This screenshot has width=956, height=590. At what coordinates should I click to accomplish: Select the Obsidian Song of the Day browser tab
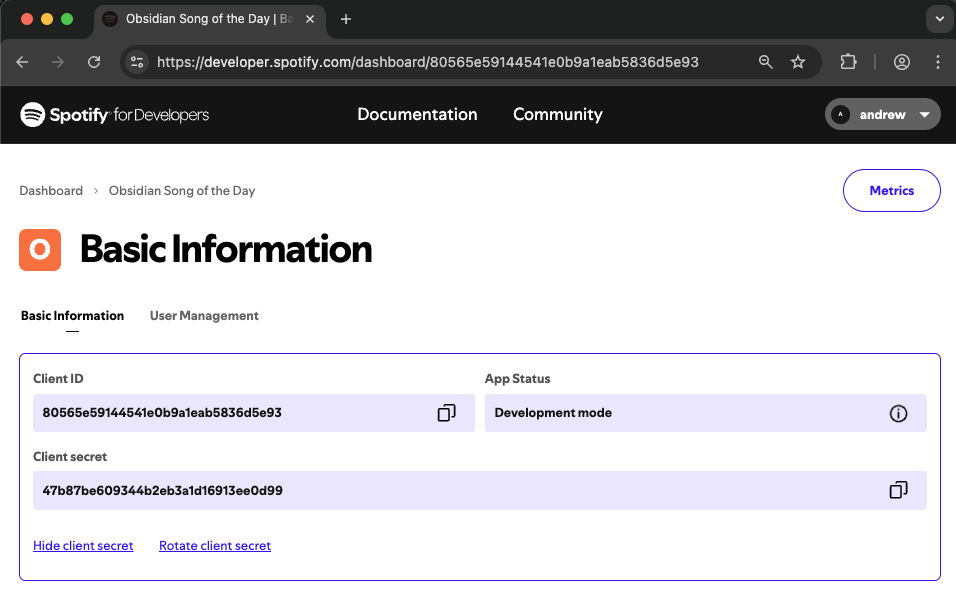point(210,20)
